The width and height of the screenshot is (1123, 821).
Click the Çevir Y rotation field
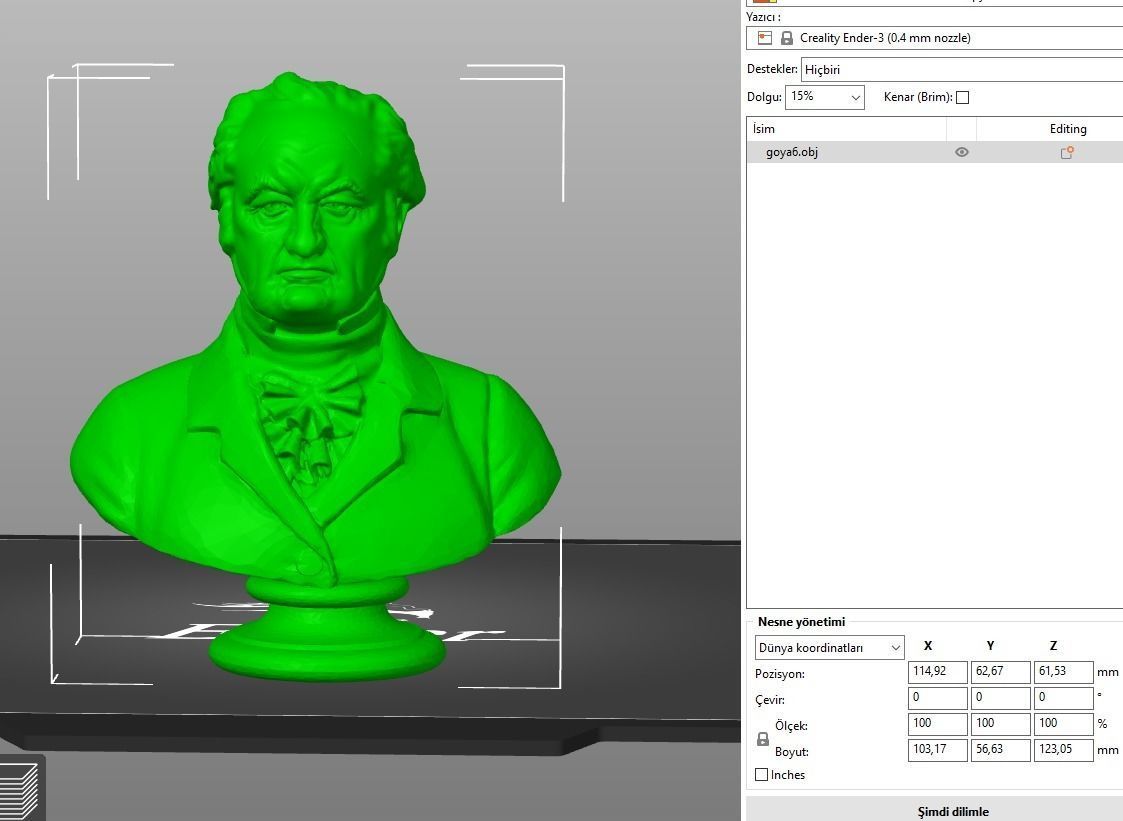[x=1001, y=698]
